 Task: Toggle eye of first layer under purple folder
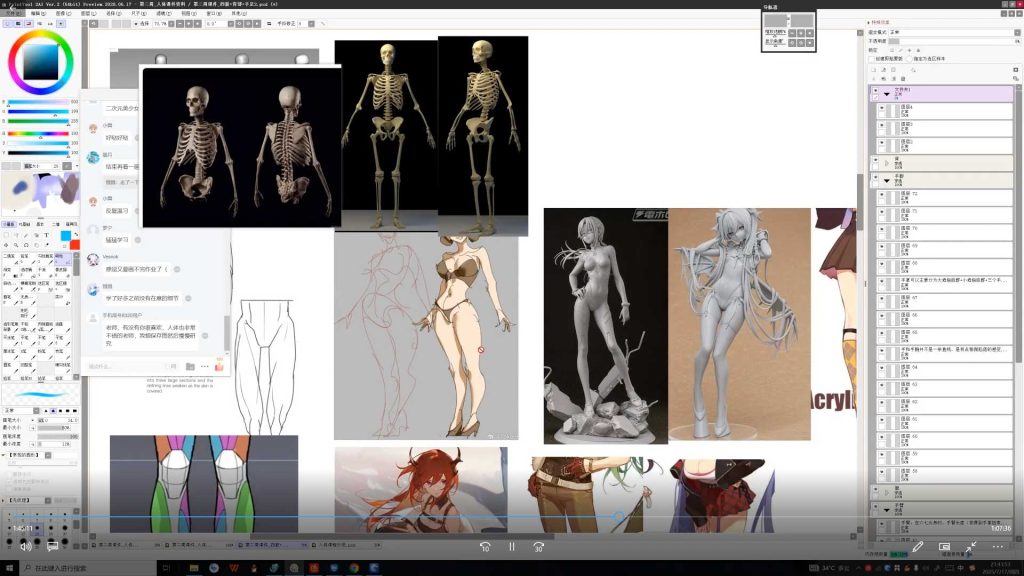[x=882, y=108]
